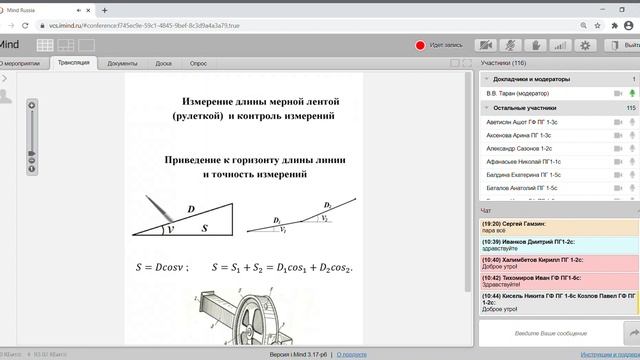
Task: Open browser profile account icon
Action: pyautogui.click(x=629, y=25)
